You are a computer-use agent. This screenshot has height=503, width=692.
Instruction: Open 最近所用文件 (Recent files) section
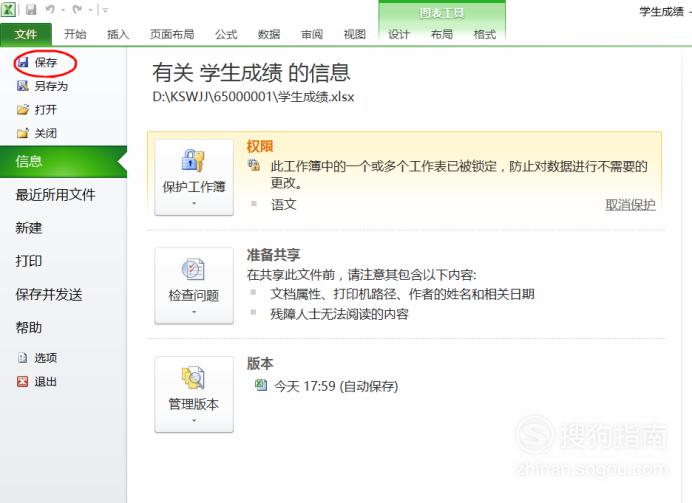55,195
